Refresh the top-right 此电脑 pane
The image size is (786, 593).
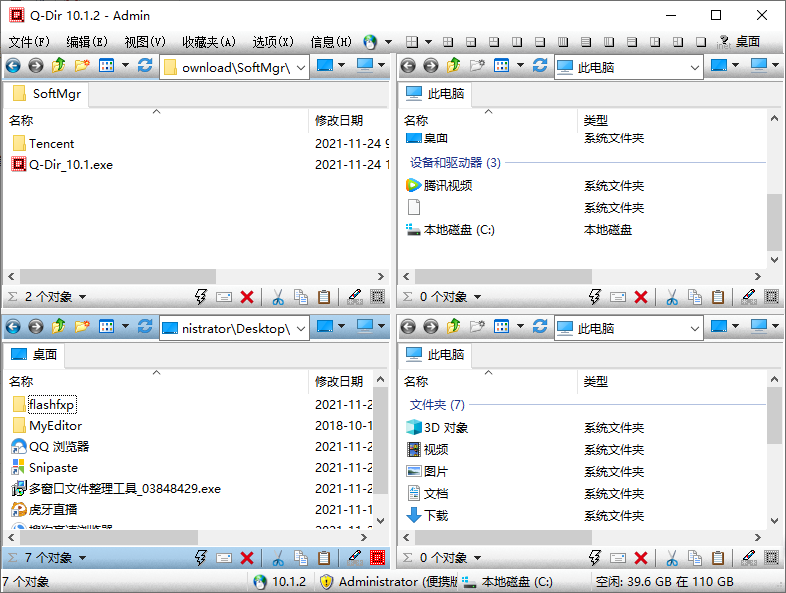click(x=540, y=66)
